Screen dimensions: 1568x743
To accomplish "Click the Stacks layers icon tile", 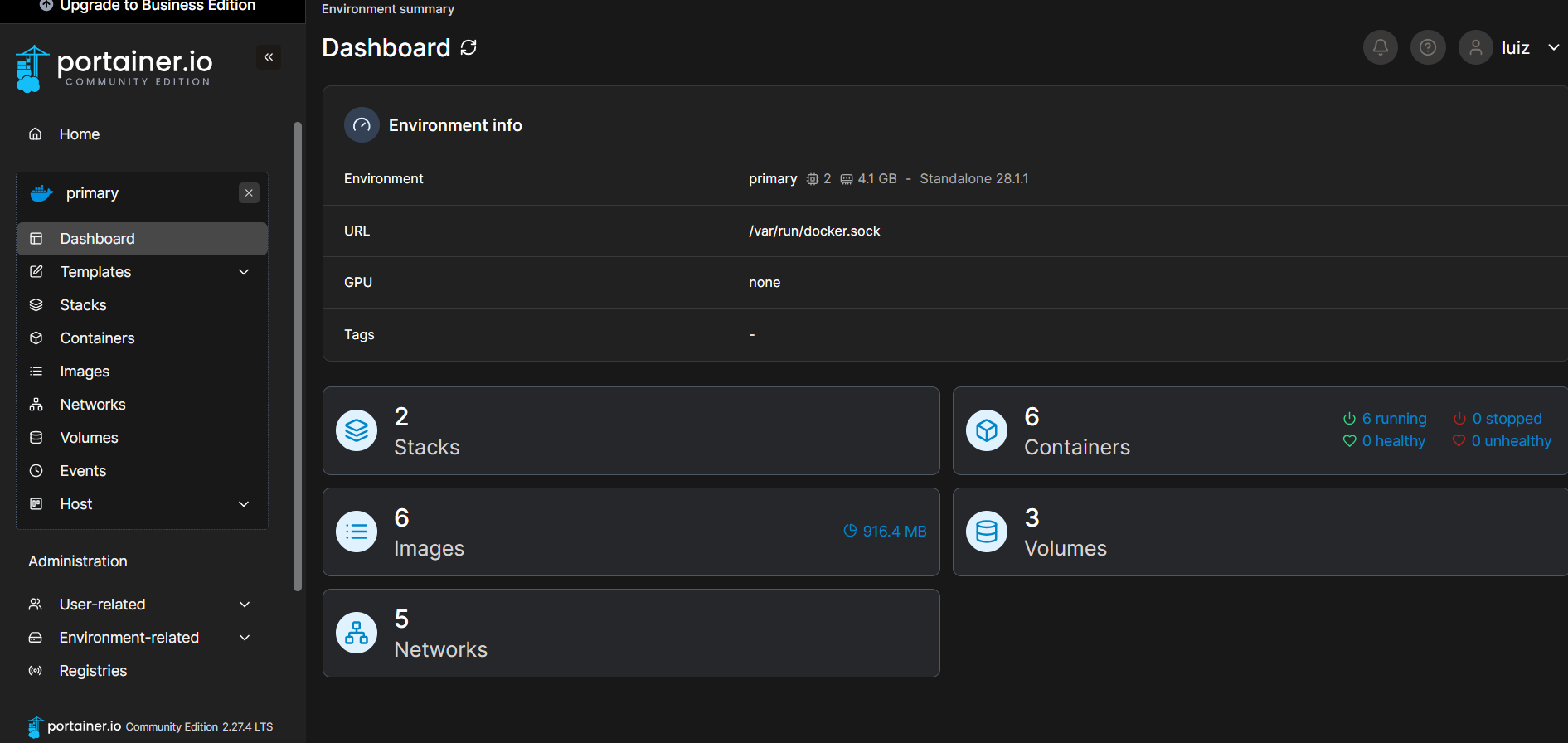I will (357, 430).
